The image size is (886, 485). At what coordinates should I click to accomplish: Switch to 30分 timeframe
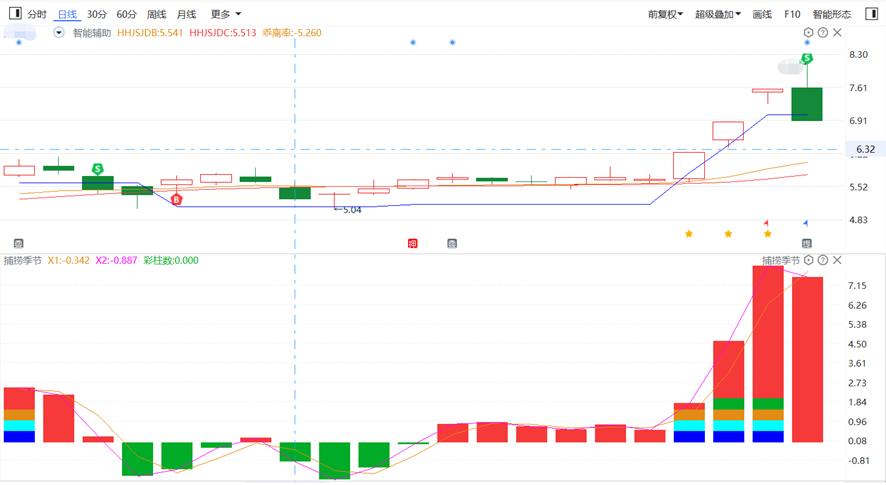click(x=97, y=14)
